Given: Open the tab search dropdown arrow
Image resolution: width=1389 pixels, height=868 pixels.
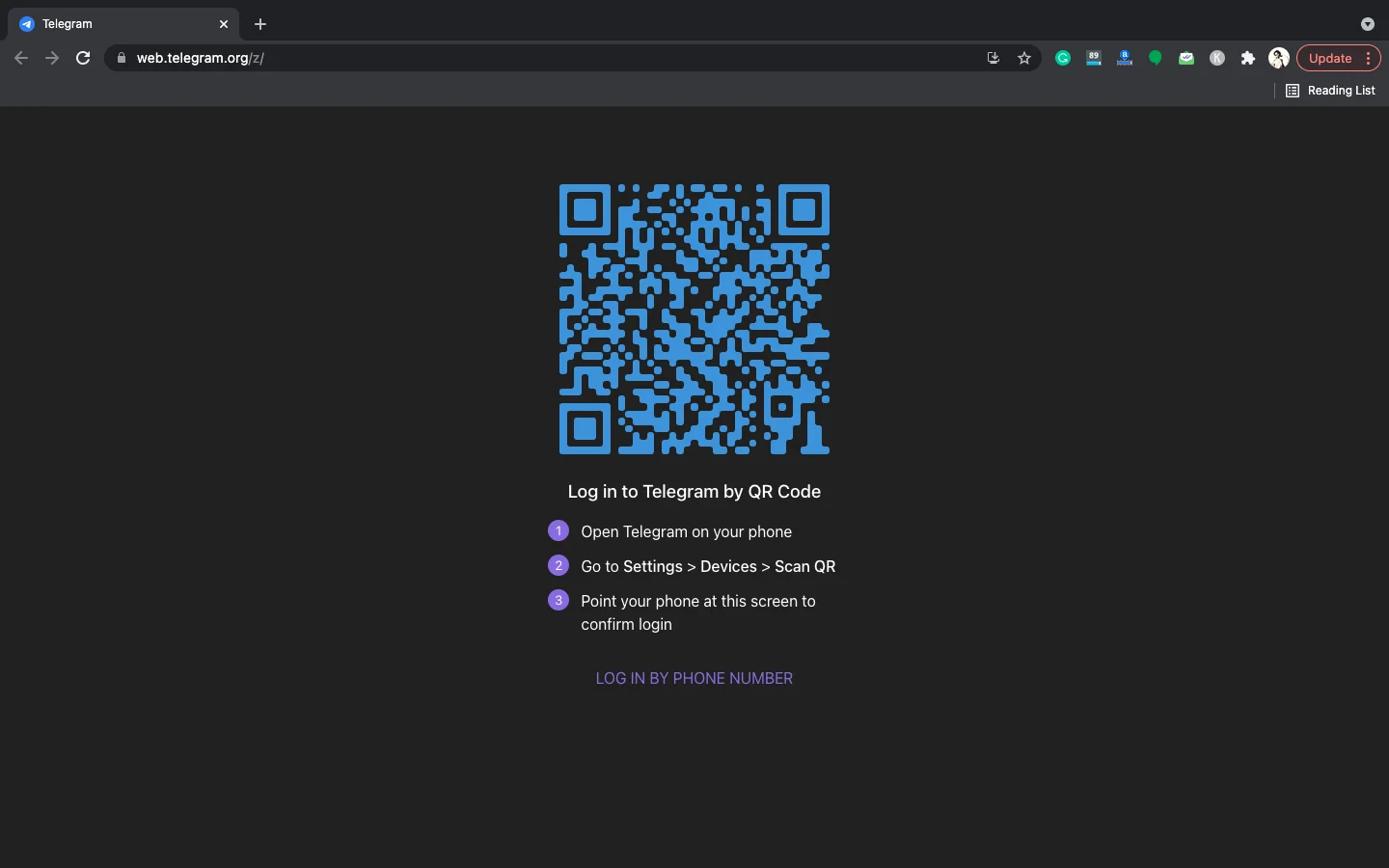Looking at the screenshot, I should click(x=1367, y=24).
